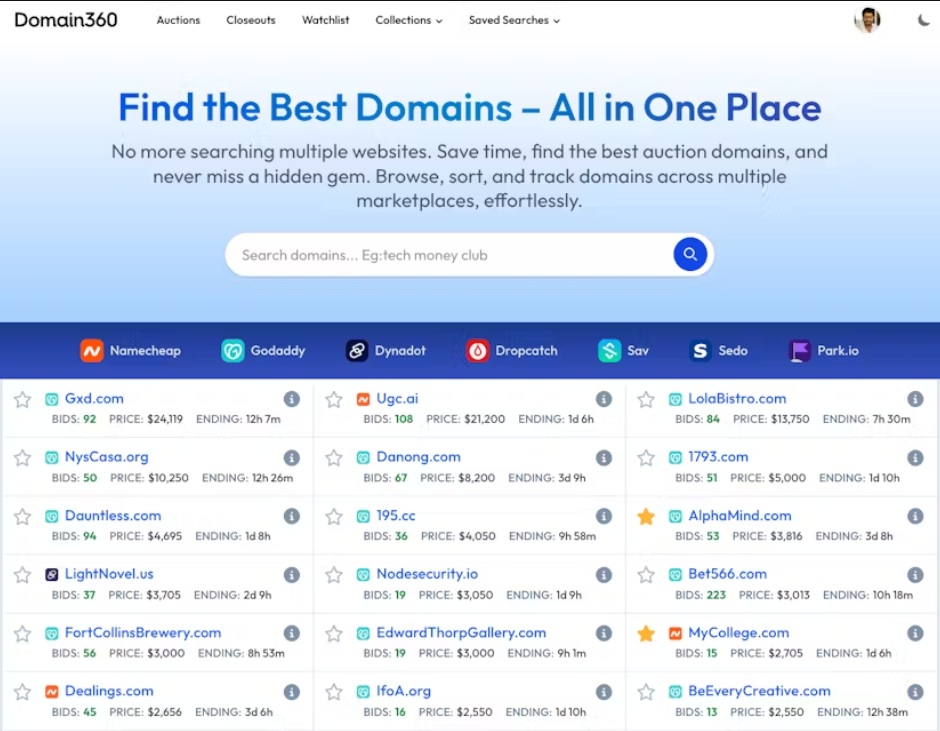The height and width of the screenshot is (731, 940).
Task: Click the blue search magnifier button
Action: tap(690, 254)
